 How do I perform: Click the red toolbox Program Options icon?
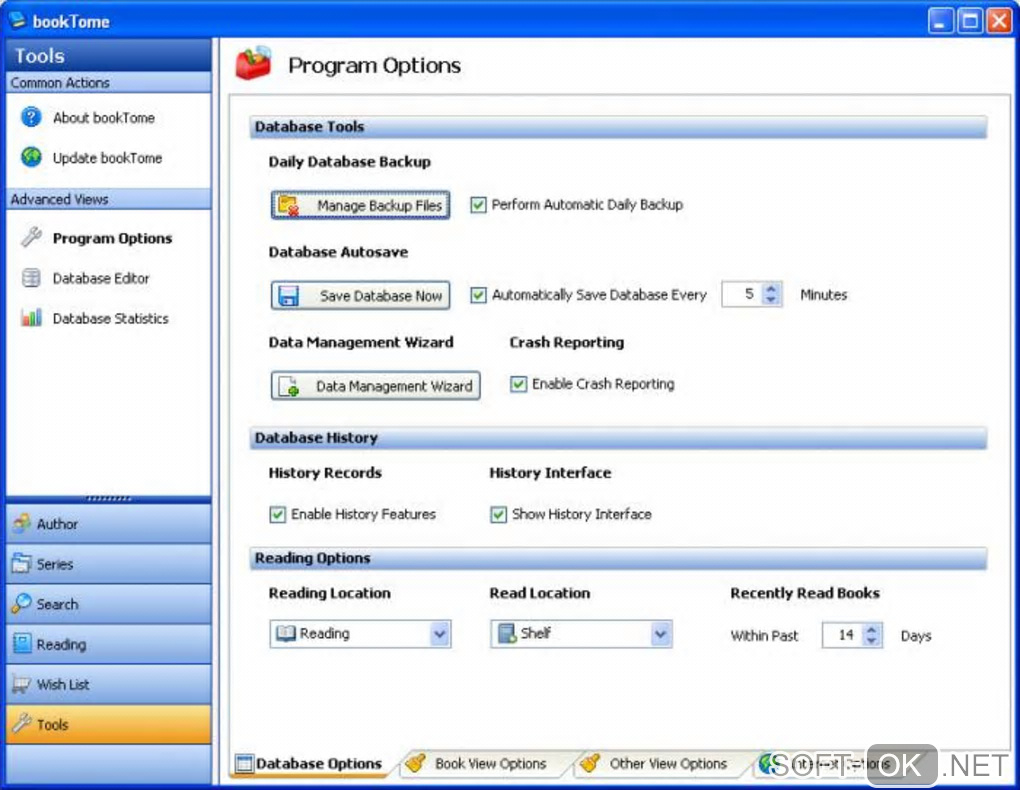coord(254,64)
